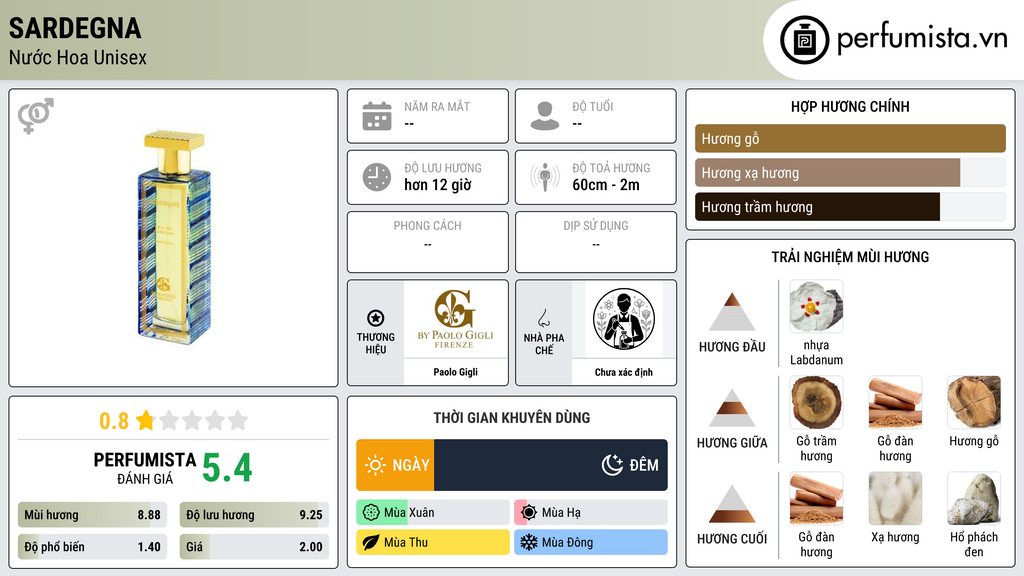Click the Hương đầu pyramid icon
The width and height of the screenshot is (1024, 576).
[732, 312]
